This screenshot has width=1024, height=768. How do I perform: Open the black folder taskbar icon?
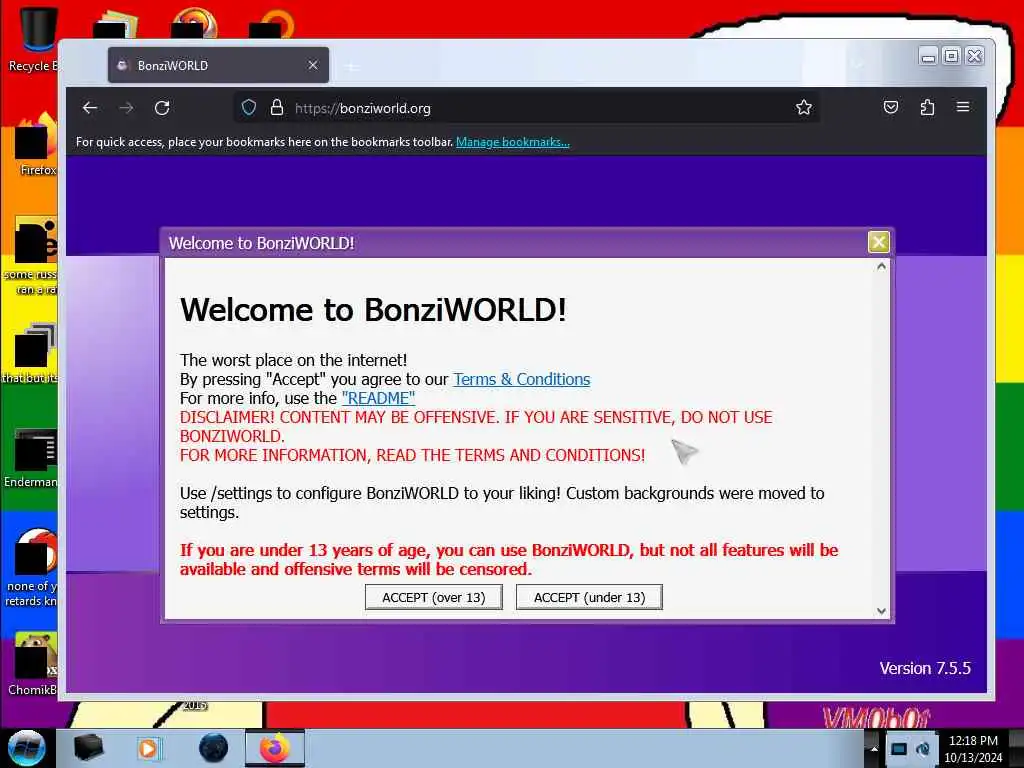(x=88, y=748)
